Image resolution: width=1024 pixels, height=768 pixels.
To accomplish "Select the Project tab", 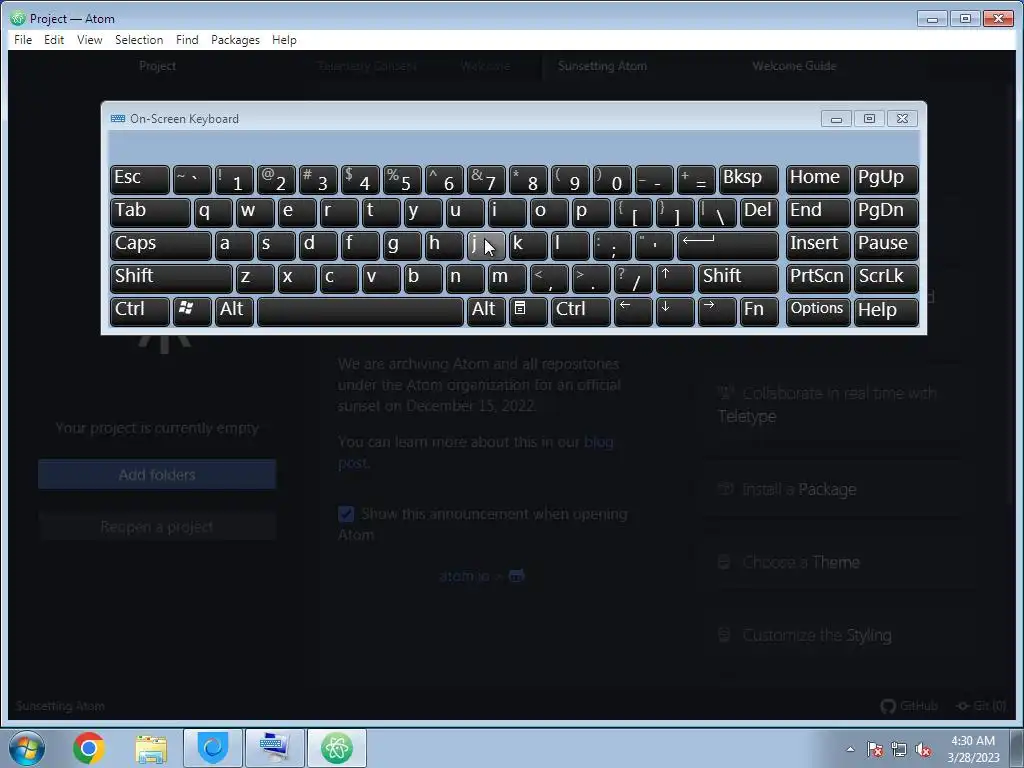I will coord(157,66).
